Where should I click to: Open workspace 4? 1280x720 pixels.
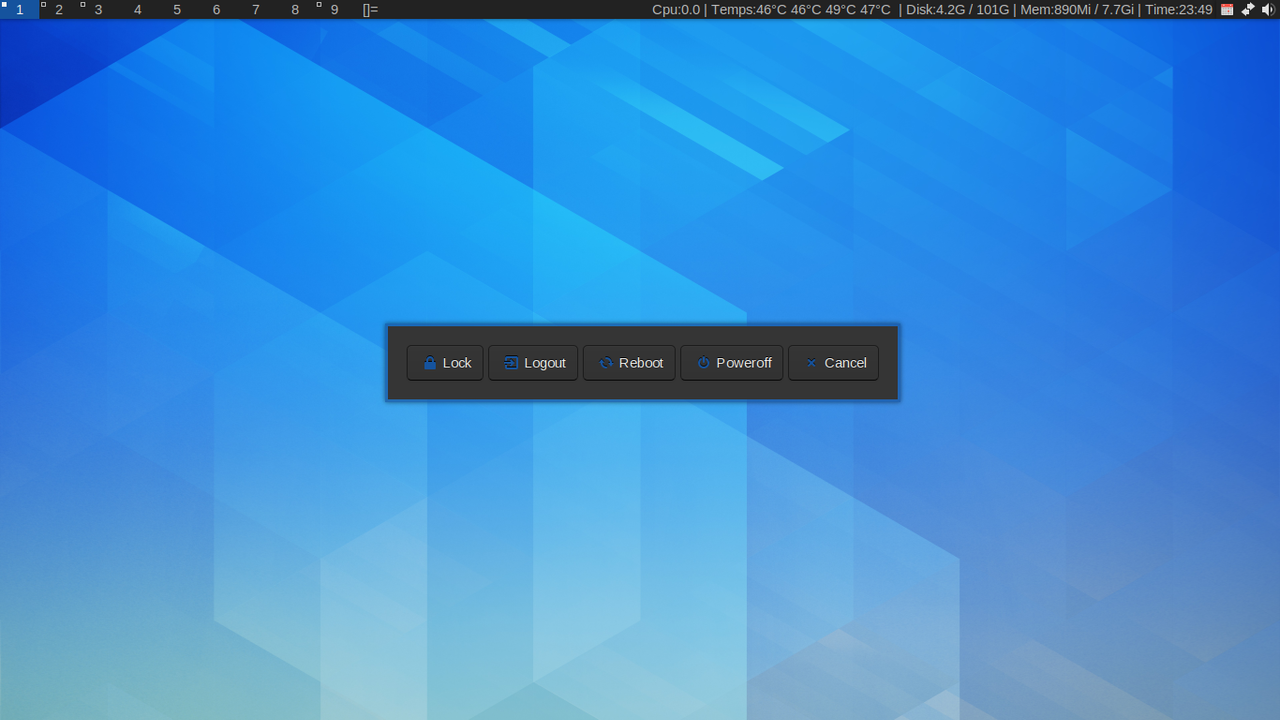coord(138,9)
